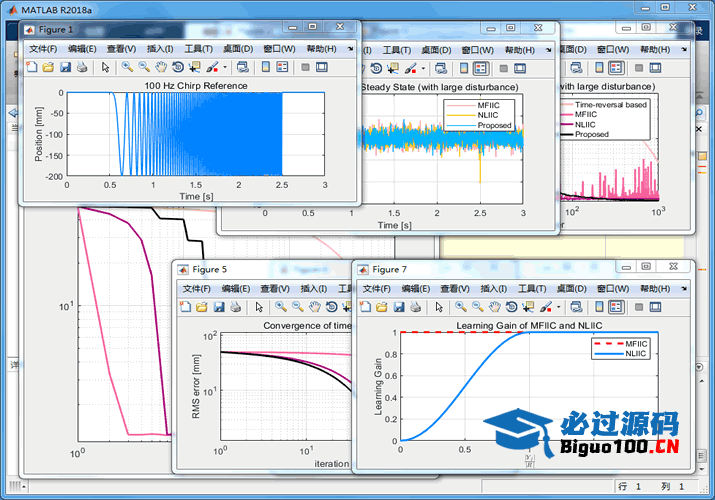Print Figure 1 with the printer icon
715x500 pixels.
point(82,67)
